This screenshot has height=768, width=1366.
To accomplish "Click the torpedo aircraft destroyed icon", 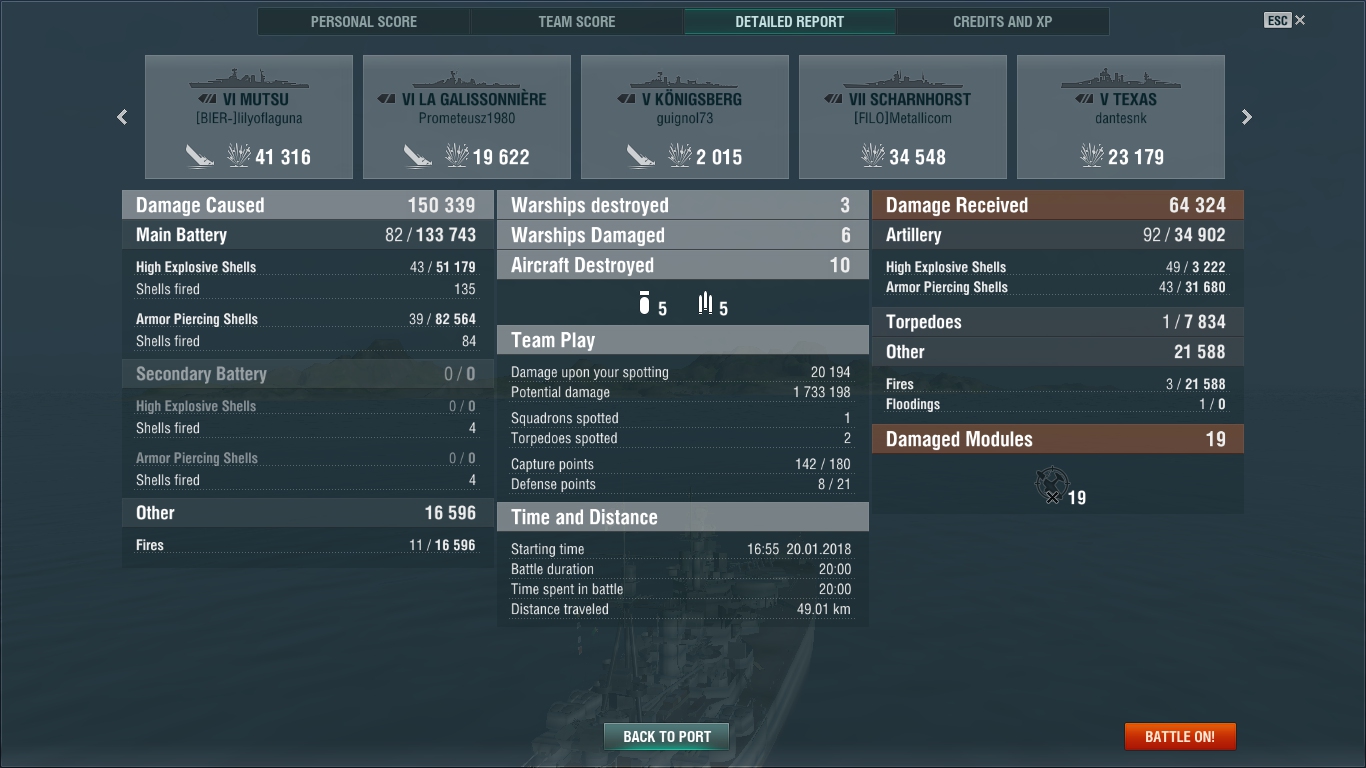I will (x=706, y=303).
